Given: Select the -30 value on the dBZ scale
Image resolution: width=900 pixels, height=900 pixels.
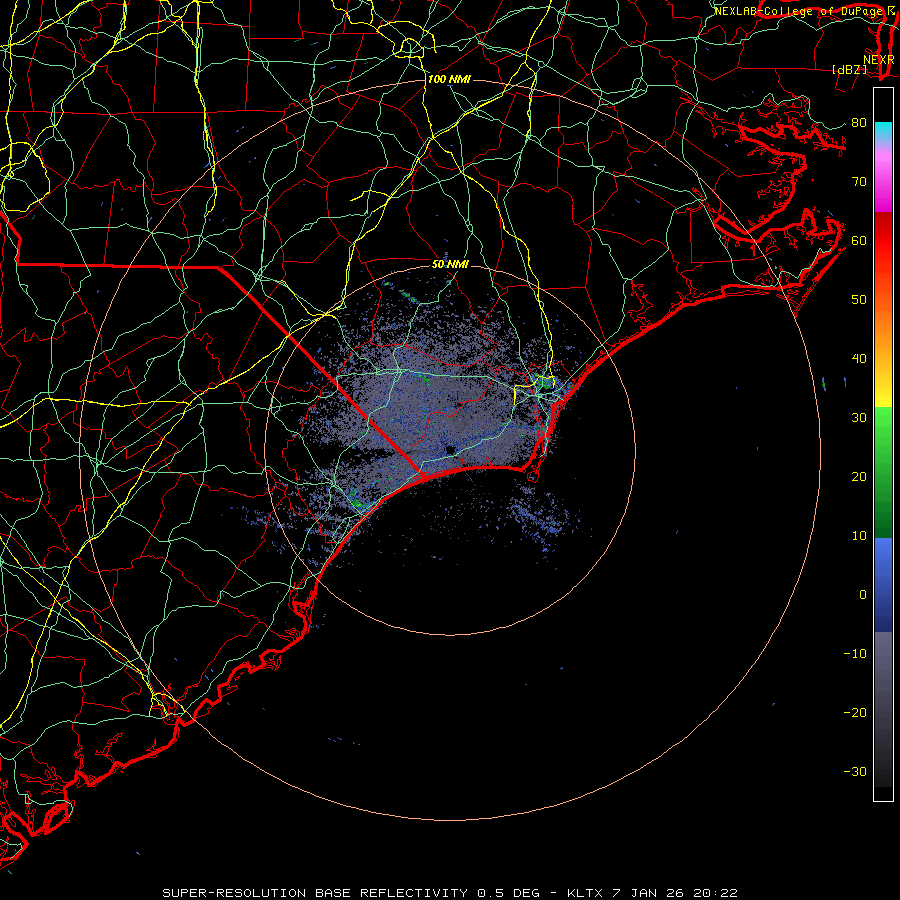Looking at the screenshot, I should 855,771.
